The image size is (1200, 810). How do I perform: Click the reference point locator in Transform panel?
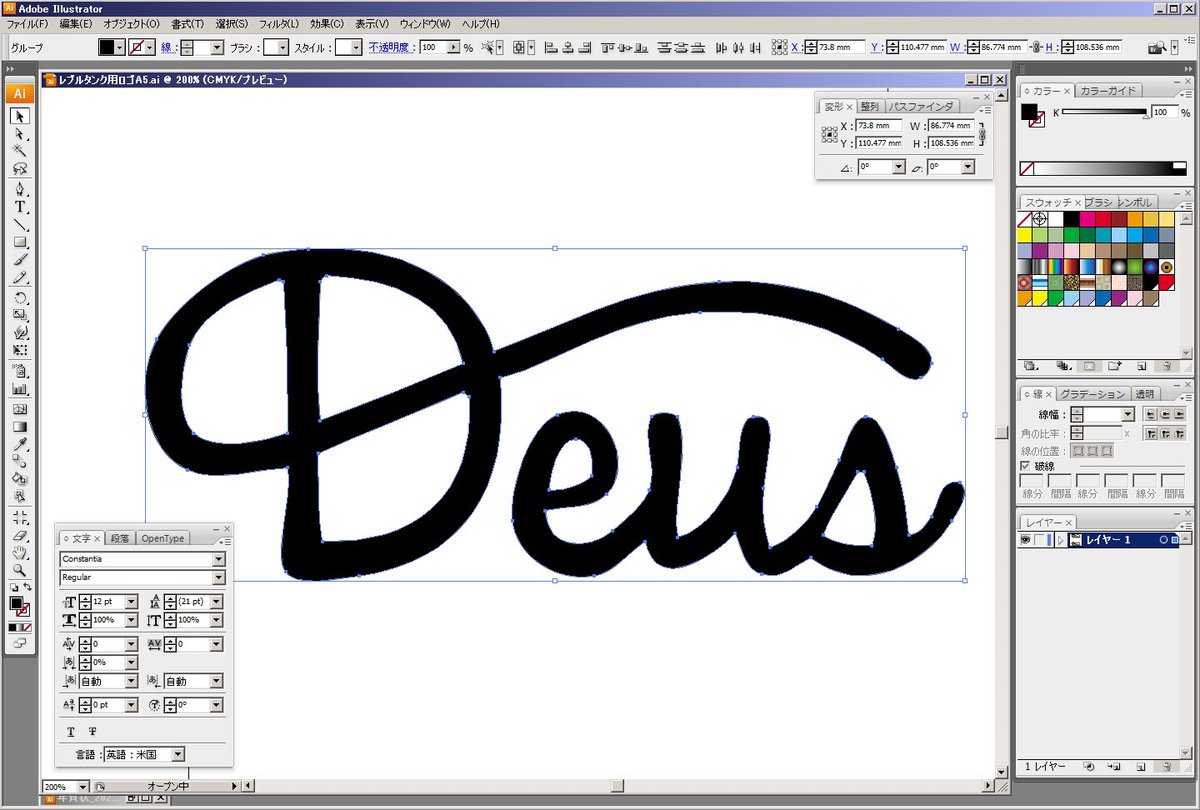829,134
